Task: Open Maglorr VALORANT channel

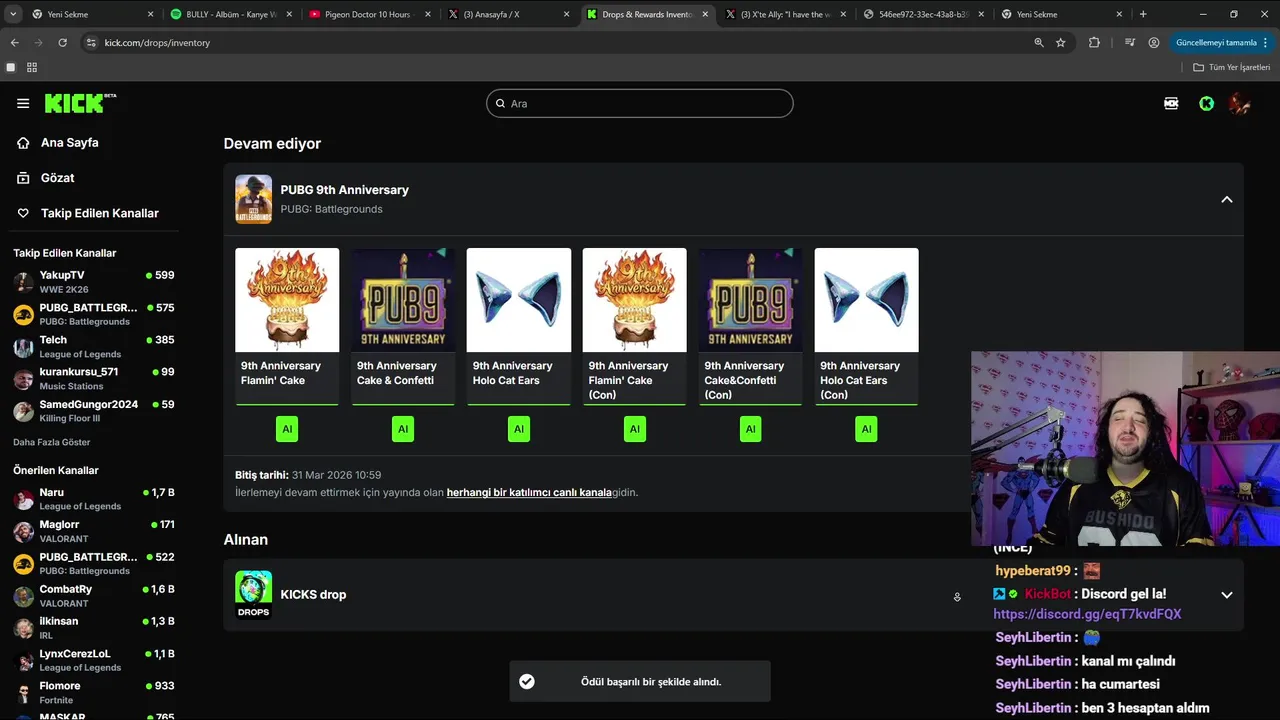Action: click(93, 531)
